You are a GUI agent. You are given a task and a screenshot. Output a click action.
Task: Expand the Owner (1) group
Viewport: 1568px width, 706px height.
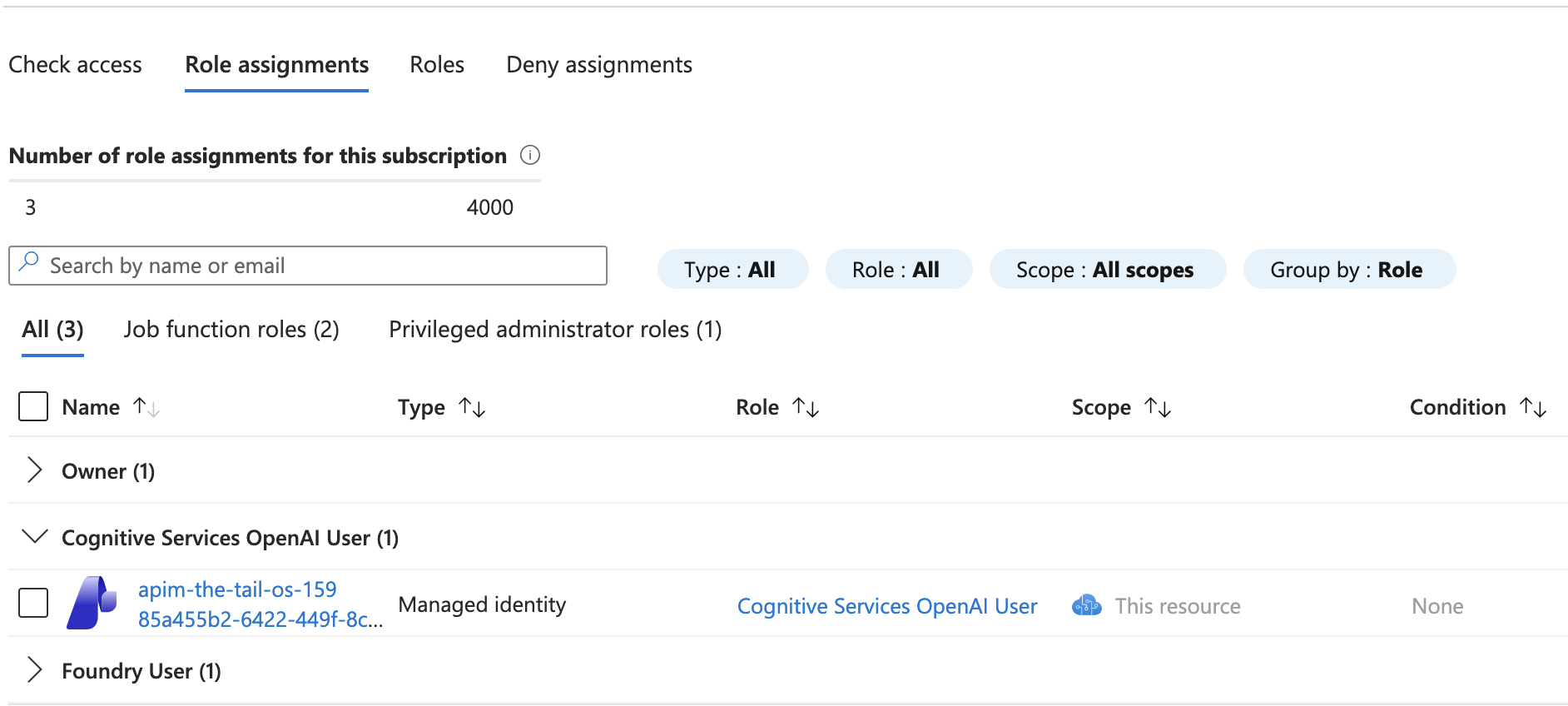click(x=34, y=470)
